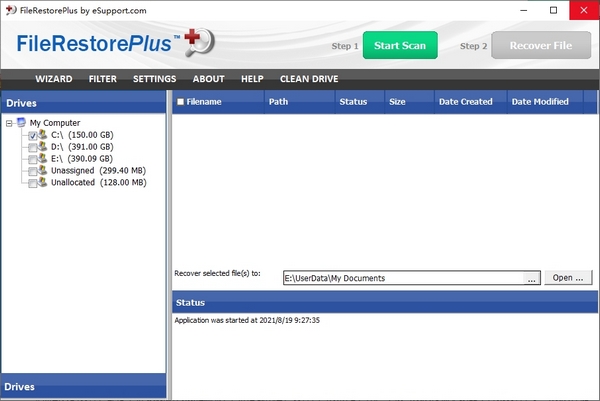Sort by the Path column header
Screen dimensions: 600x401
click(300, 102)
